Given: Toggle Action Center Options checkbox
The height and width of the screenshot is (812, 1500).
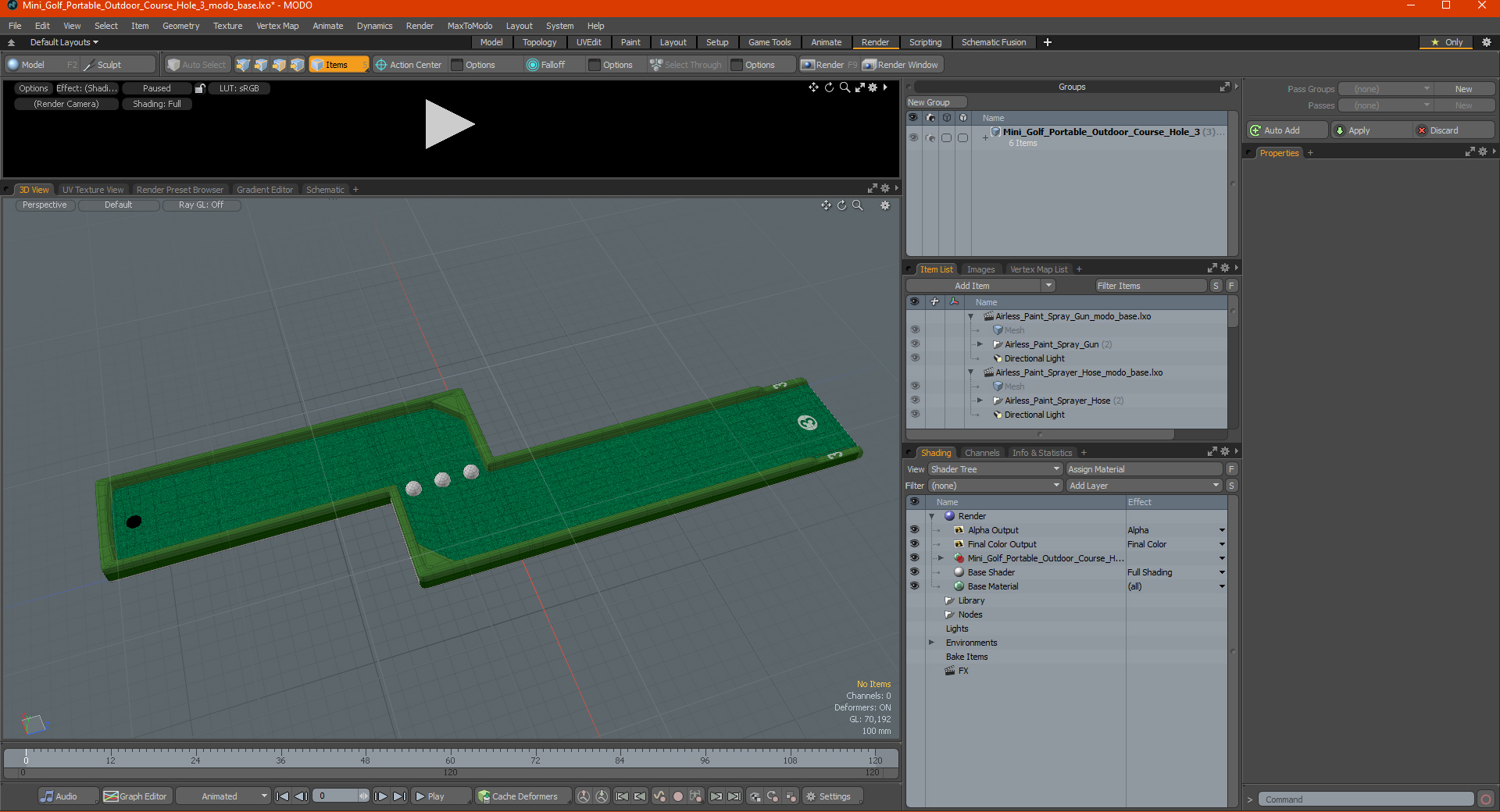Looking at the screenshot, I should [458, 65].
